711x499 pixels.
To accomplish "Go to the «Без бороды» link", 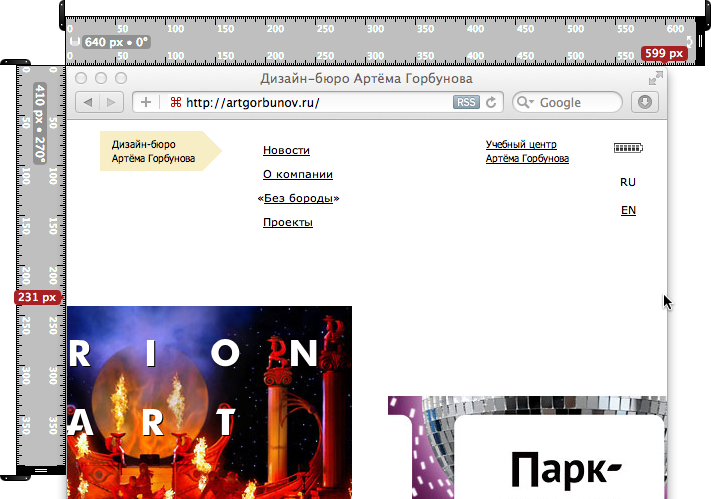I will pyautogui.click(x=298, y=199).
